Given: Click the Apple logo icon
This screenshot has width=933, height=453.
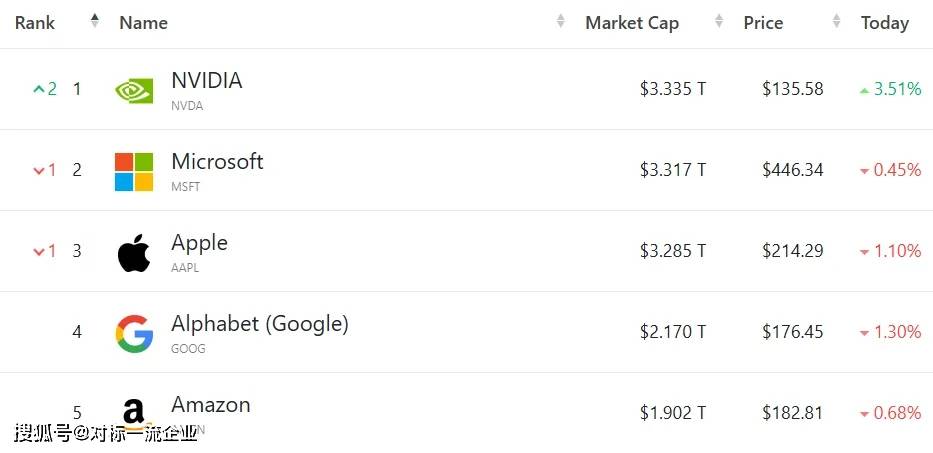Looking at the screenshot, I should pos(134,253).
